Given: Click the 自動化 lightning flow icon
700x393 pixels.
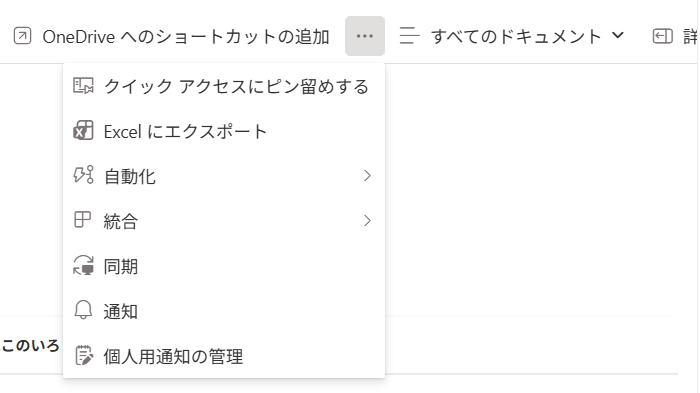Looking at the screenshot, I should (83, 175).
